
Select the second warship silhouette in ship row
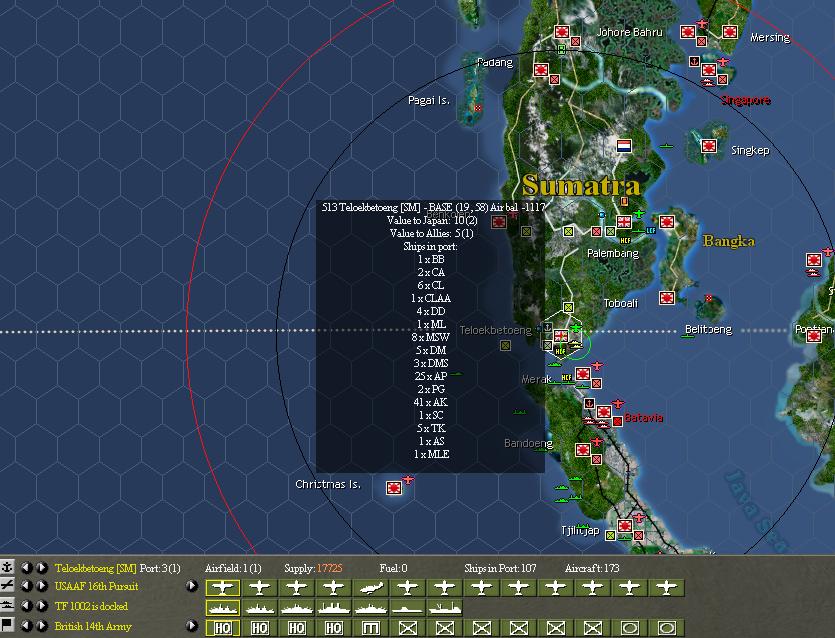click(259, 607)
